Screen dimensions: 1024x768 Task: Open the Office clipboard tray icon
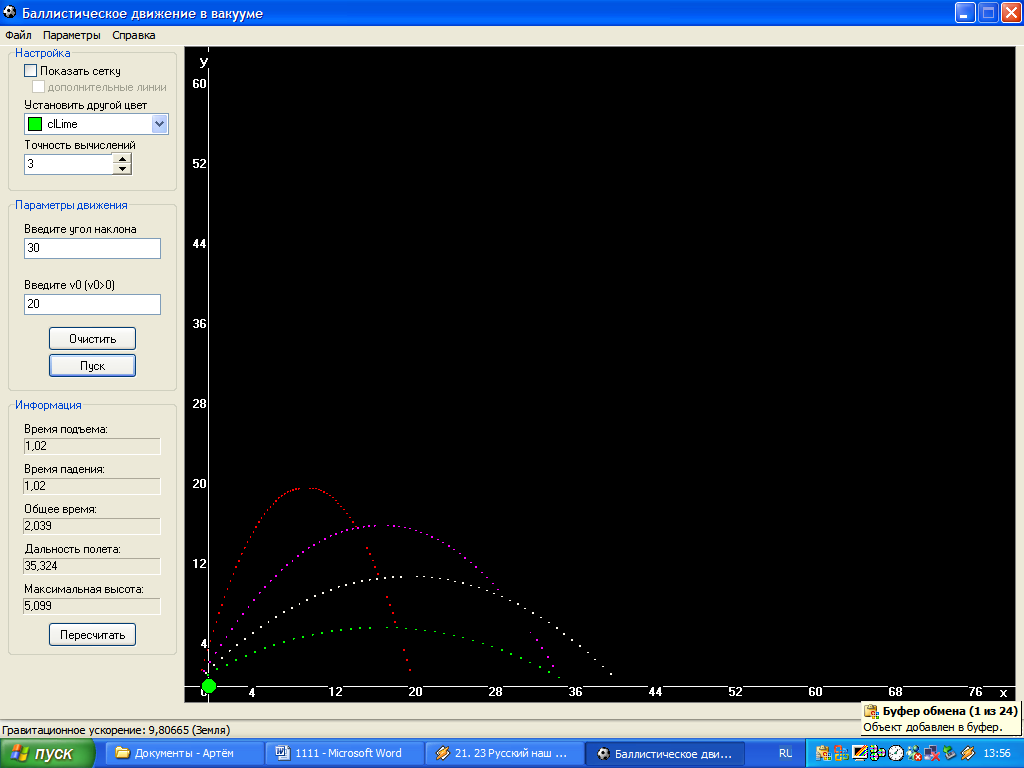tap(823, 753)
